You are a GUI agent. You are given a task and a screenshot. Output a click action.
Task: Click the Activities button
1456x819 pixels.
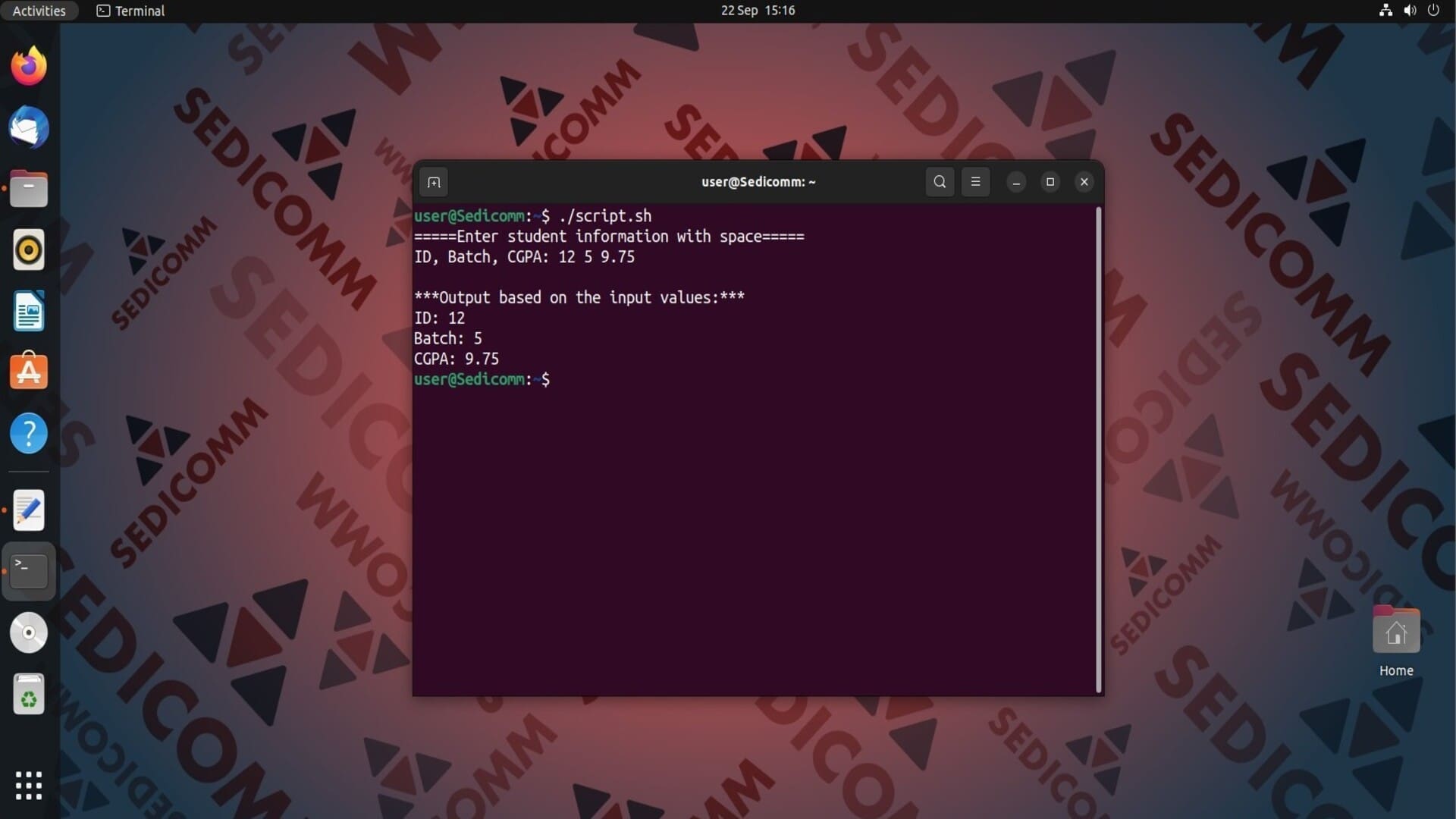pyautogui.click(x=39, y=11)
